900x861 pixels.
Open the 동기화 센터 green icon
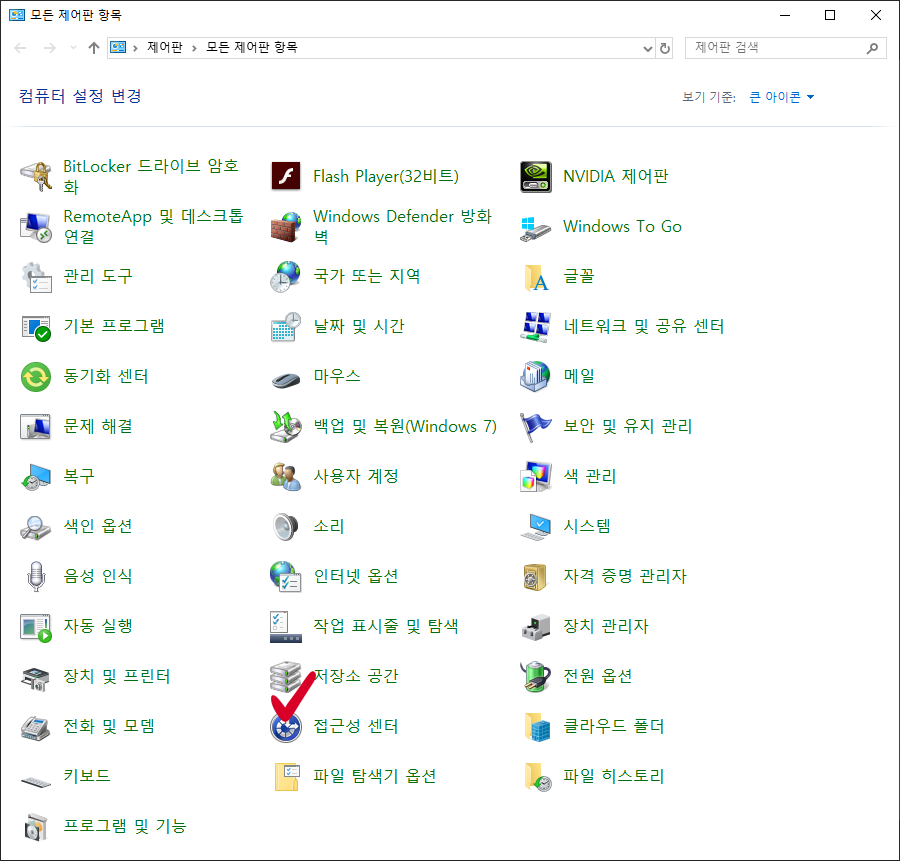[x=36, y=377]
